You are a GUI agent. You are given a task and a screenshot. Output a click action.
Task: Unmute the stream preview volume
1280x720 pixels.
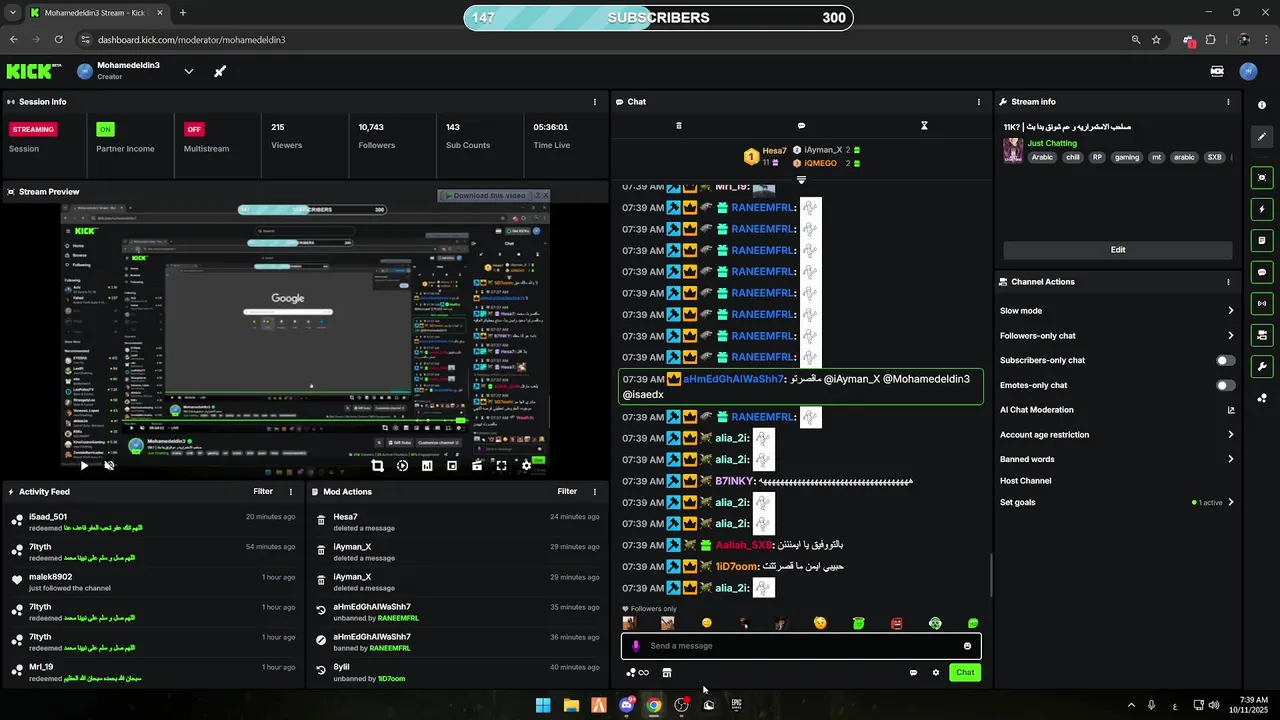click(109, 465)
